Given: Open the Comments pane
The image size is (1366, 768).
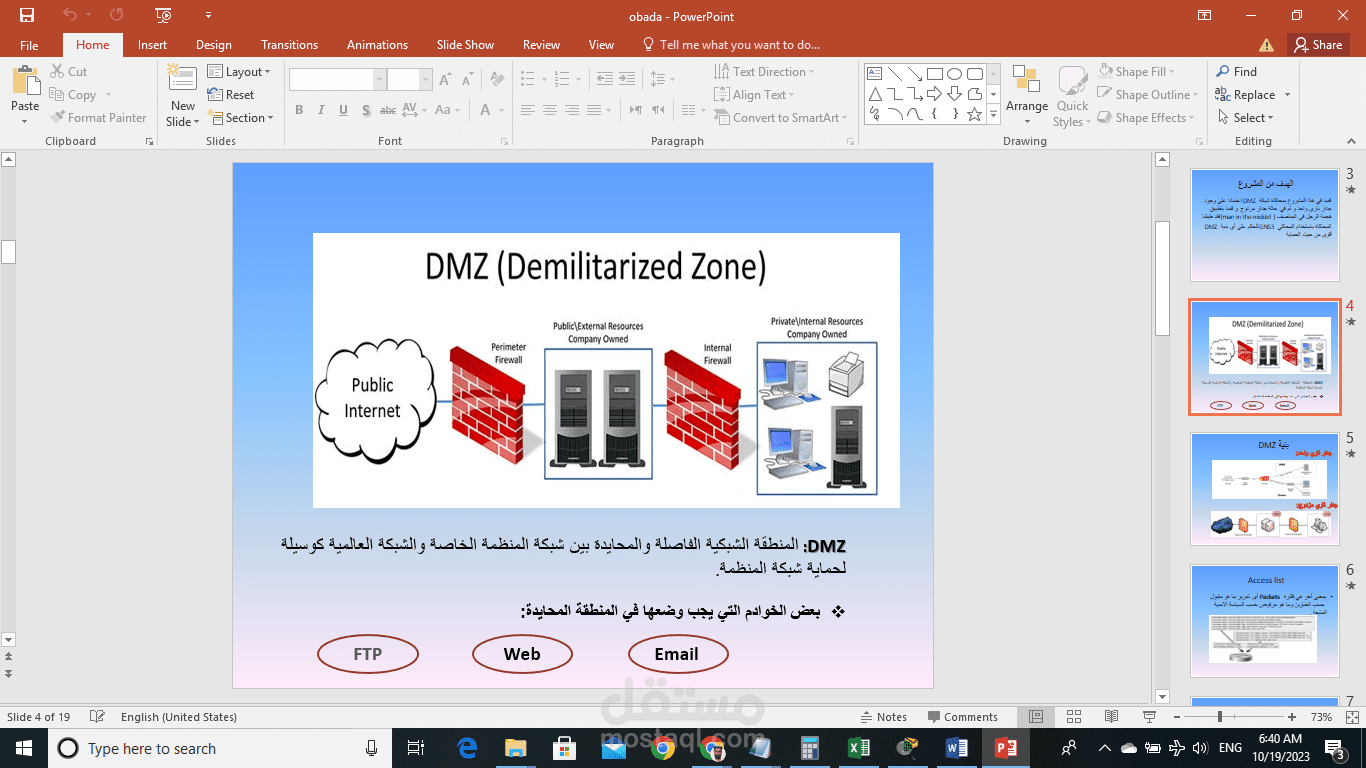Looking at the screenshot, I should 962,717.
